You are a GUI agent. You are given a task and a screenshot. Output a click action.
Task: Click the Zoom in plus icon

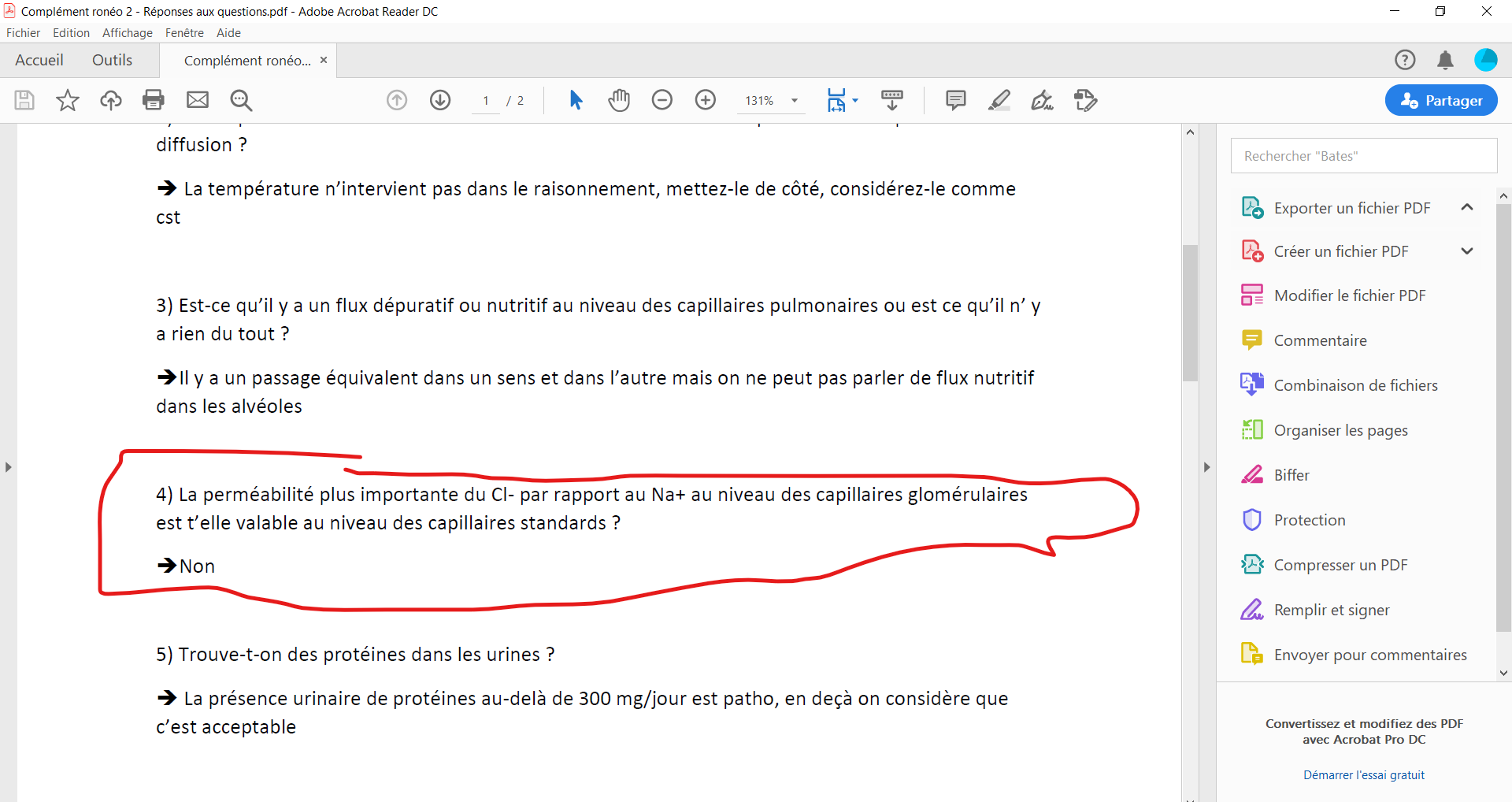click(x=706, y=100)
